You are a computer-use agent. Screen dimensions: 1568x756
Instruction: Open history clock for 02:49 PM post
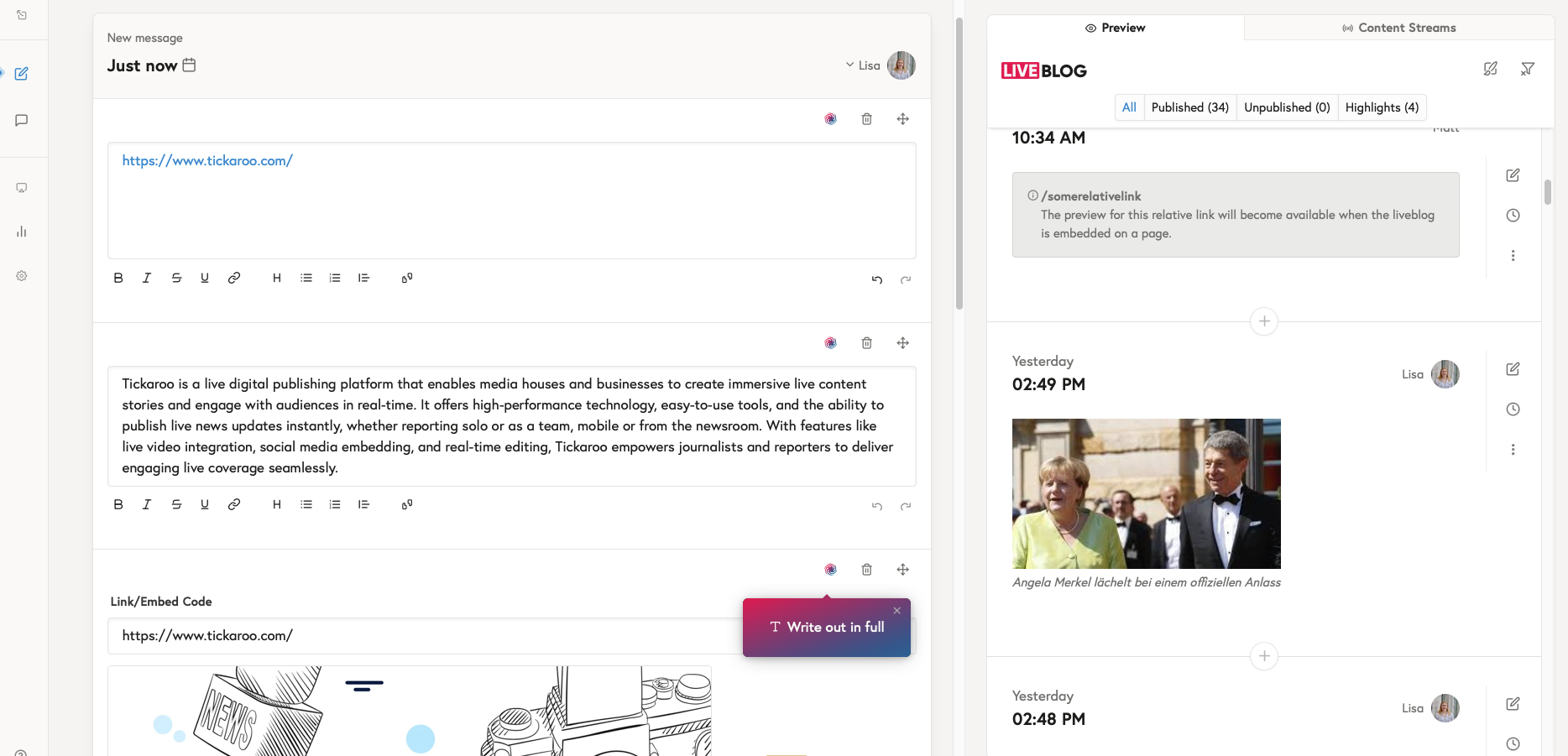click(x=1513, y=409)
